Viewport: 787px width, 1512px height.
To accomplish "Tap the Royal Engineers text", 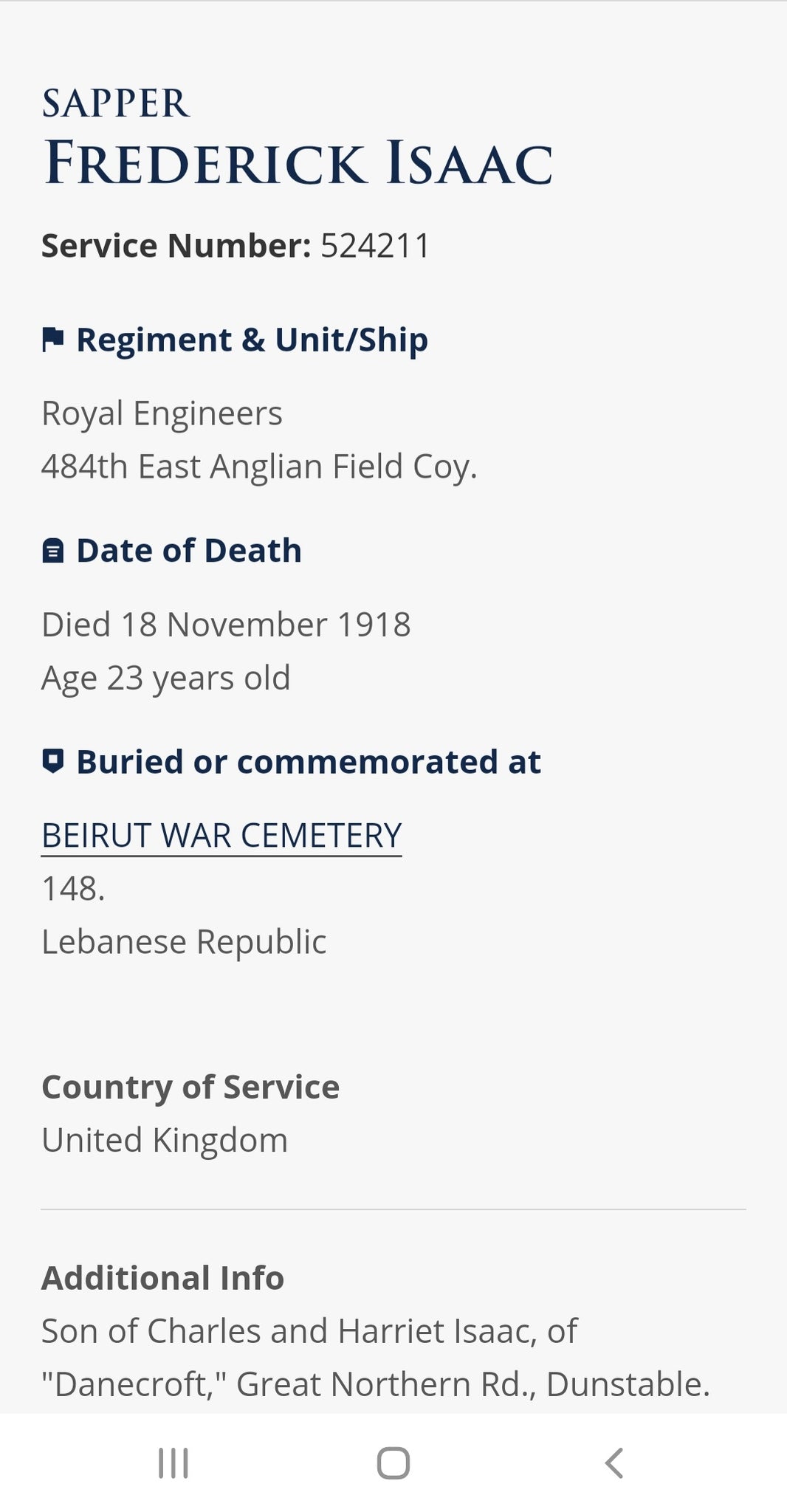I will 162,413.
